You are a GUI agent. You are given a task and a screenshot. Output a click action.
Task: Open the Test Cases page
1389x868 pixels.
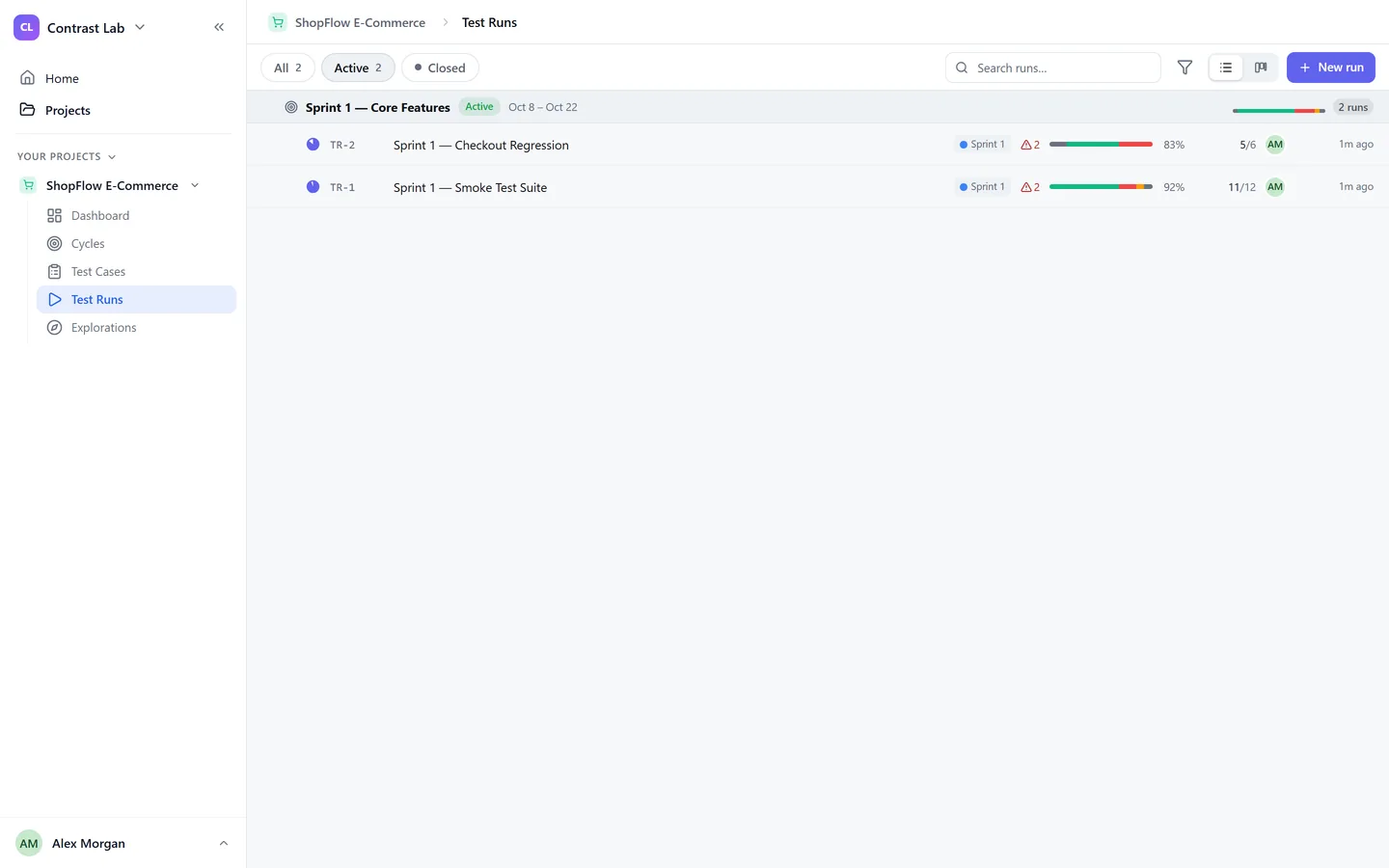[98, 271]
